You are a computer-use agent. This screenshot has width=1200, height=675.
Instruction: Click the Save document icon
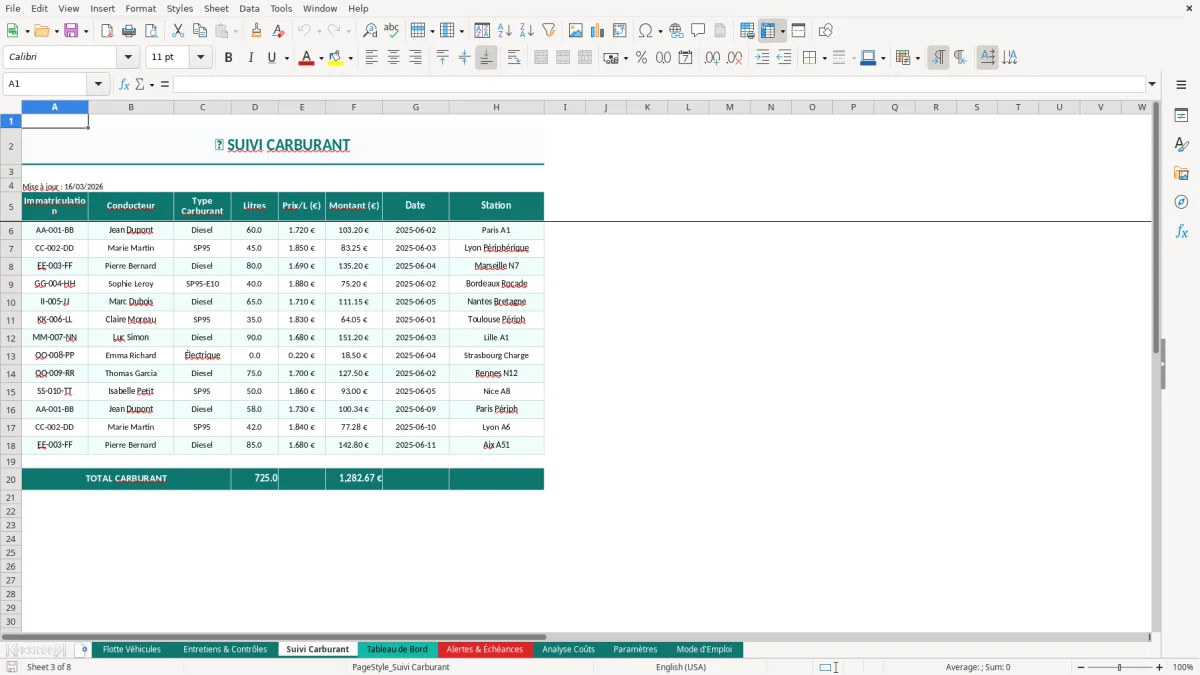(71, 31)
